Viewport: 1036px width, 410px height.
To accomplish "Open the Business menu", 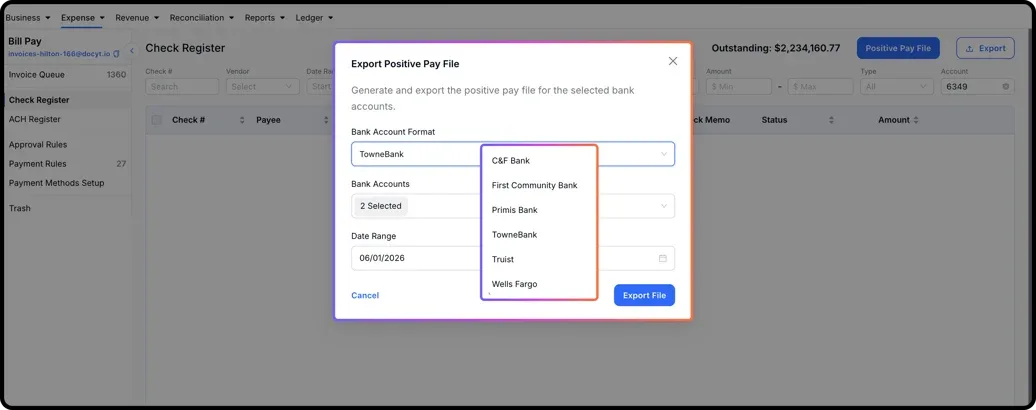I will (27, 18).
